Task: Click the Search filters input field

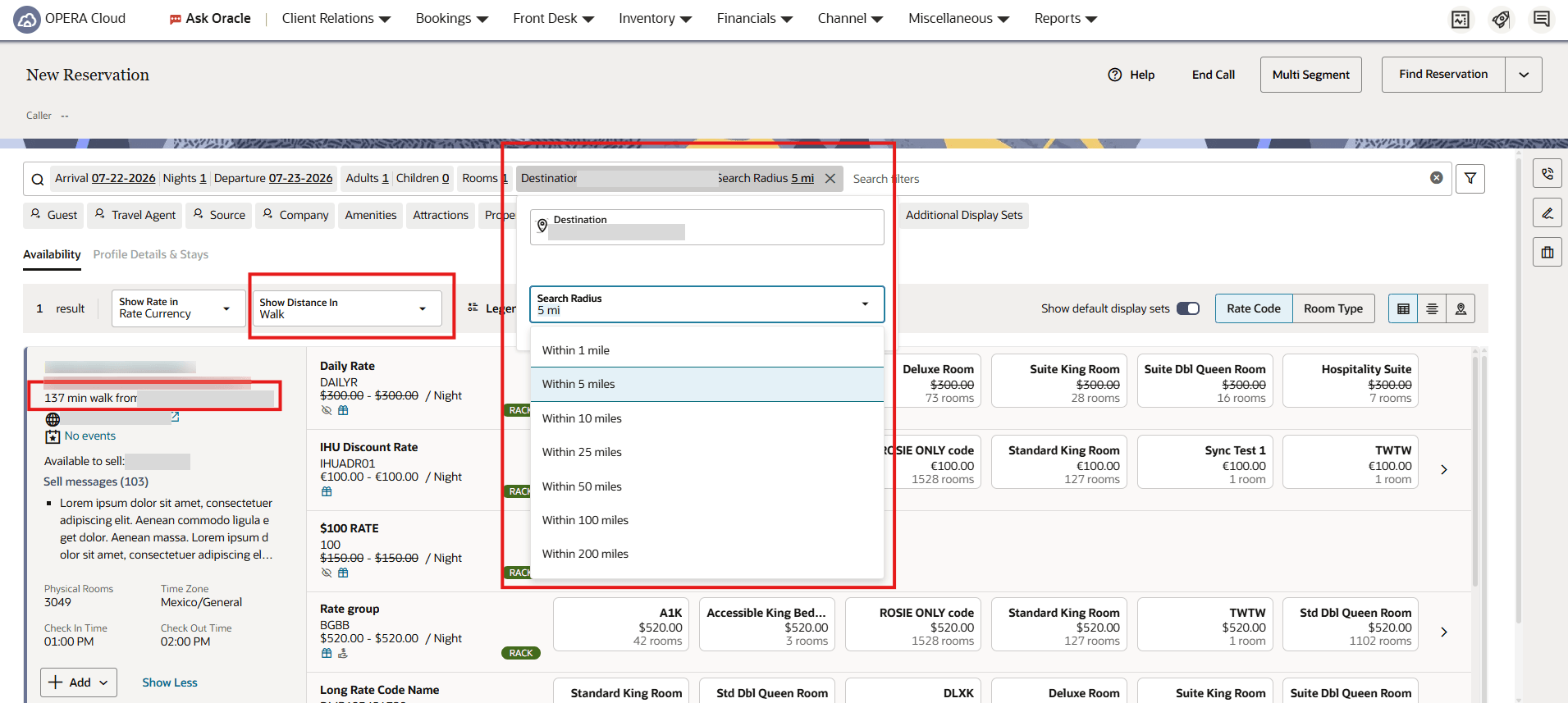Action: pos(1136,179)
